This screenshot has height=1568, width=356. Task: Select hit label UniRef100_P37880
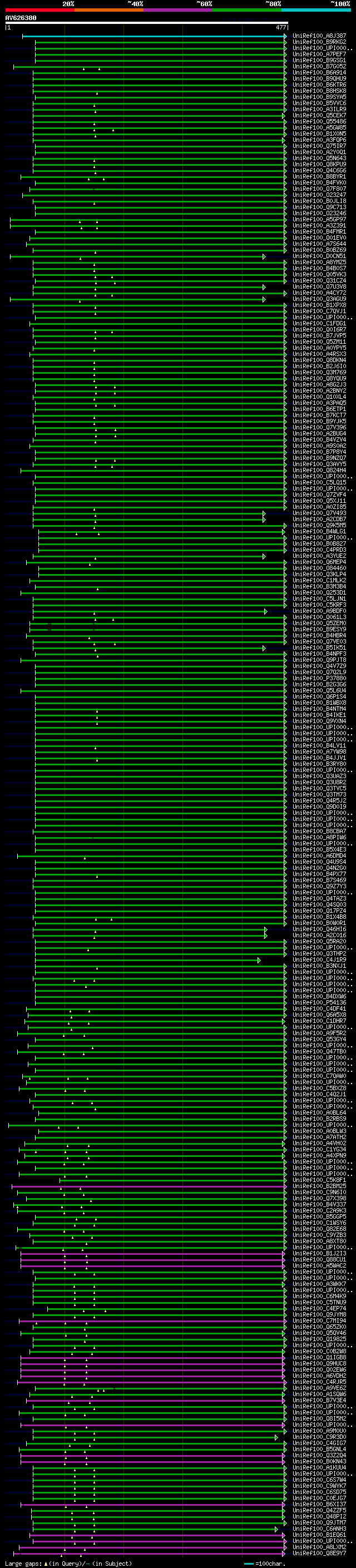pyautogui.click(x=319, y=678)
